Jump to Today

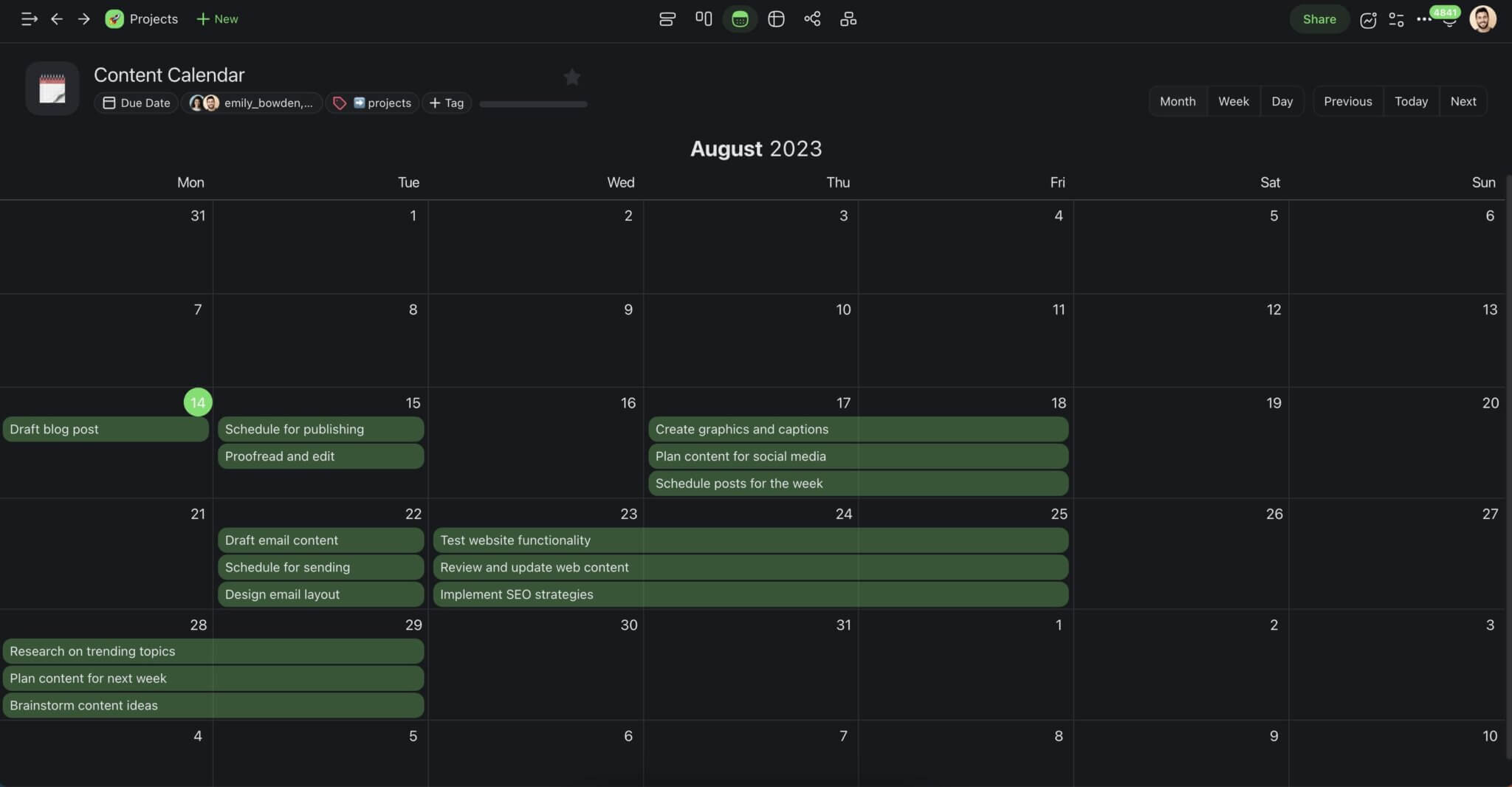pos(1411,101)
